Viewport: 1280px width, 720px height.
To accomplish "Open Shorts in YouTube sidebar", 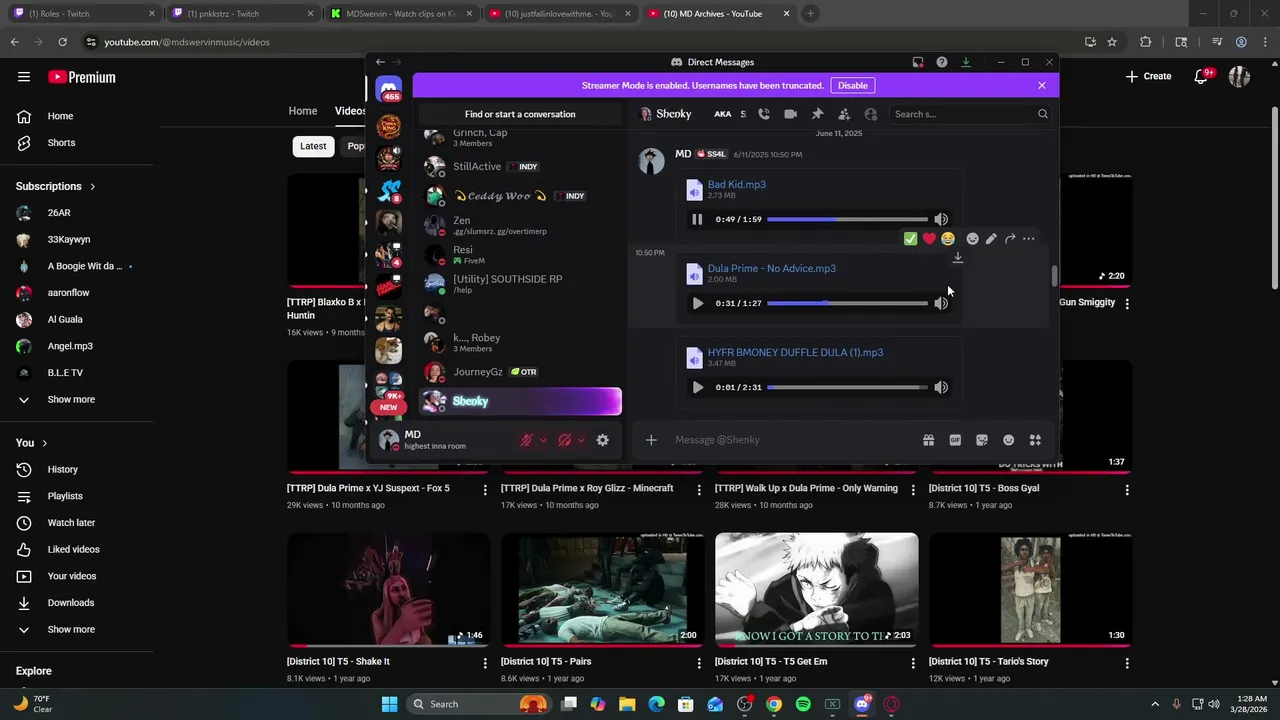I will (61, 143).
